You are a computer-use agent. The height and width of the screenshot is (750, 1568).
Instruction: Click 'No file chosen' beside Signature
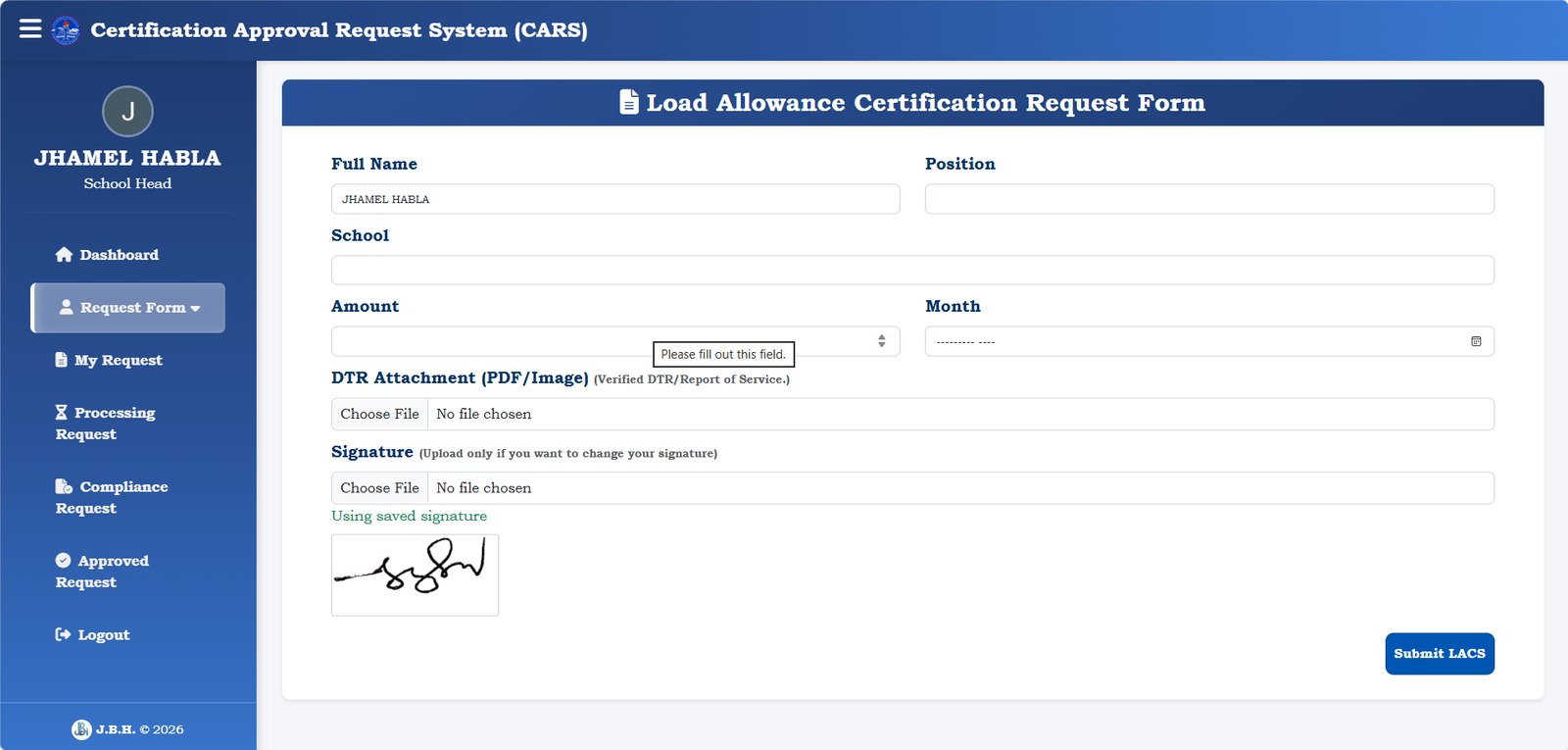pyautogui.click(x=483, y=488)
